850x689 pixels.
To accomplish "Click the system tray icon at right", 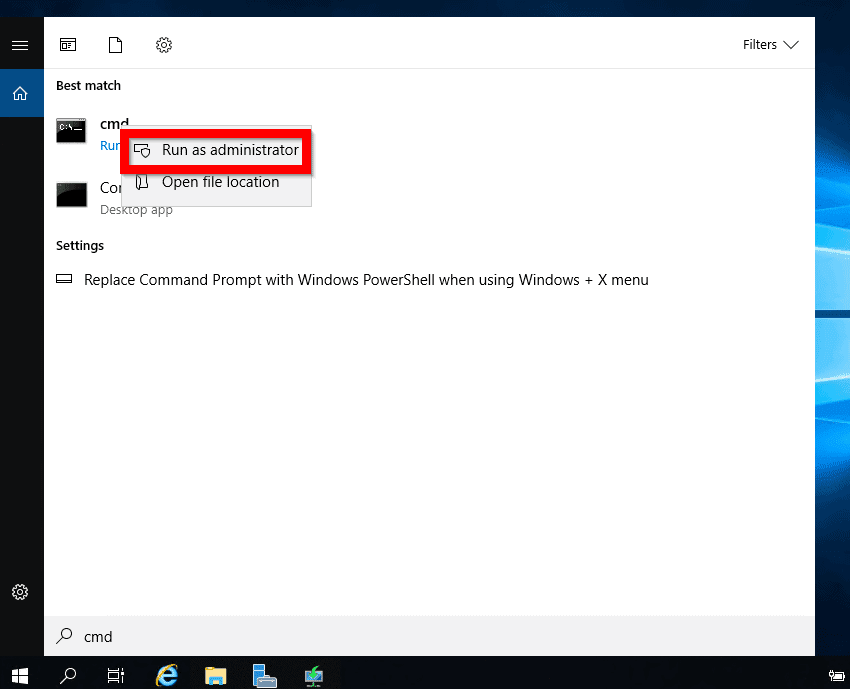I will pos(836,675).
